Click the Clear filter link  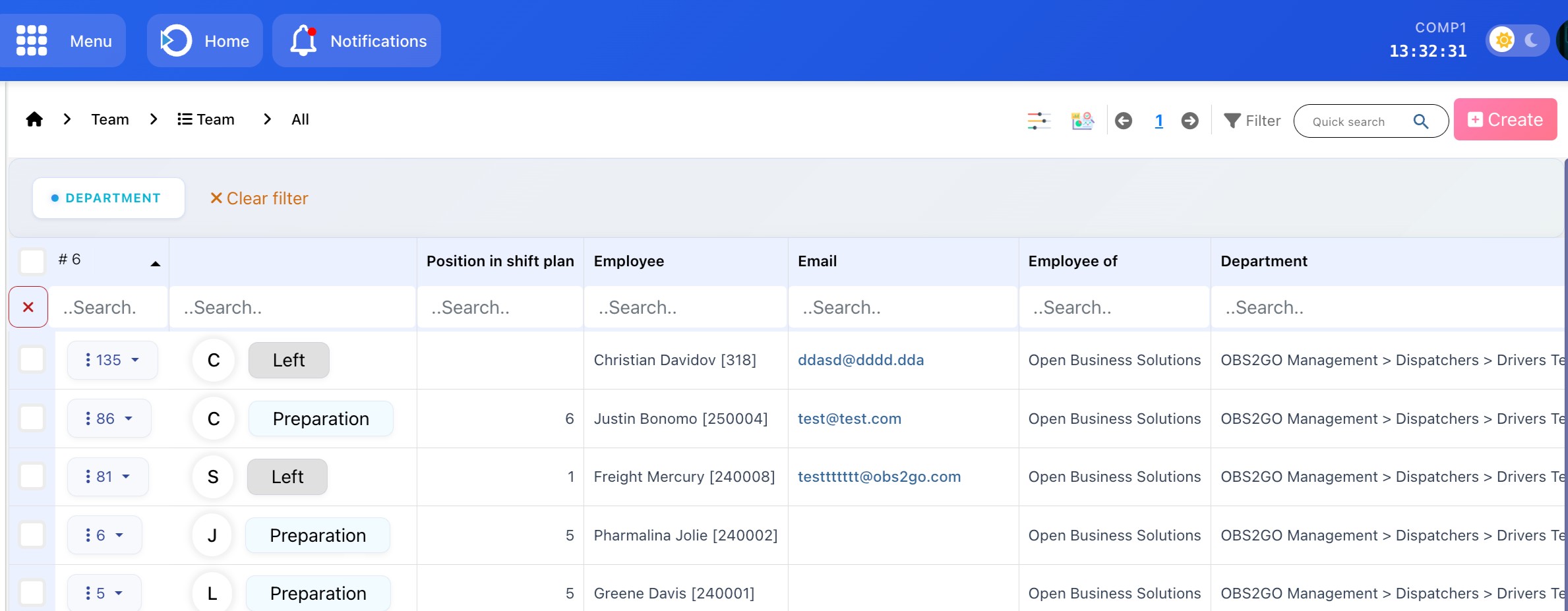(259, 198)
